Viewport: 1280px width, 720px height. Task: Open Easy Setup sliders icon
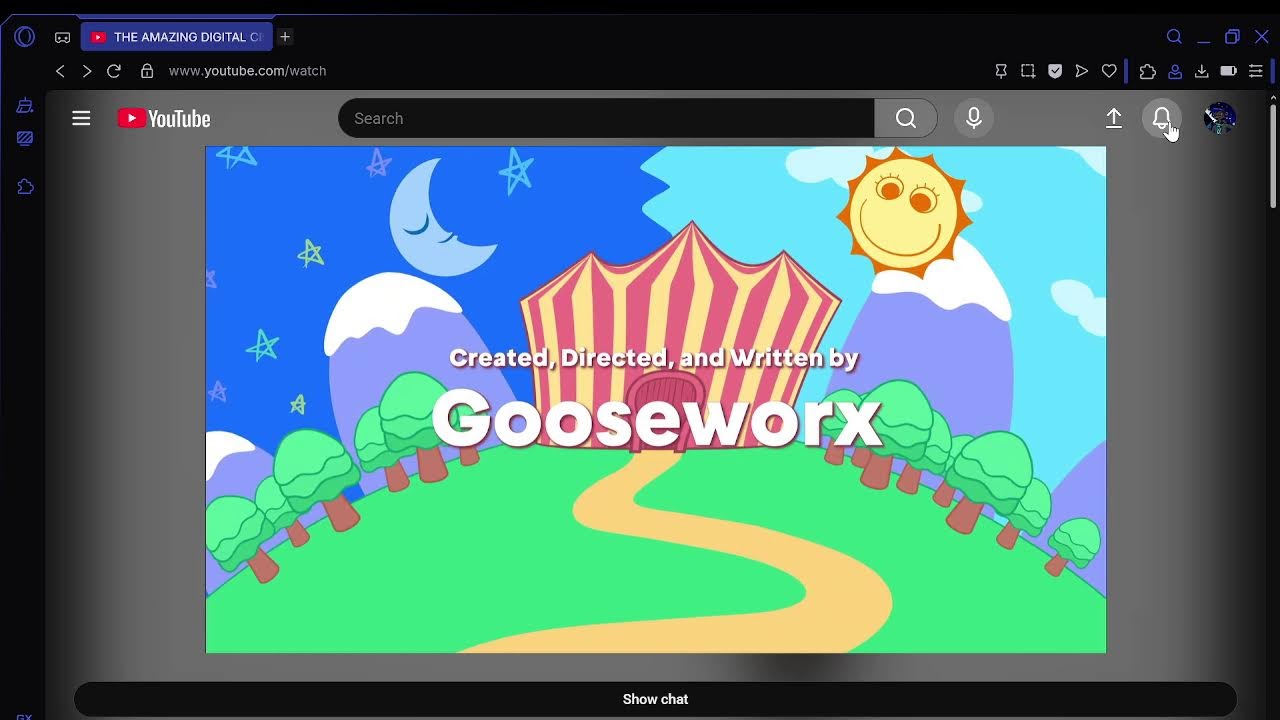tap(1256, 71)
